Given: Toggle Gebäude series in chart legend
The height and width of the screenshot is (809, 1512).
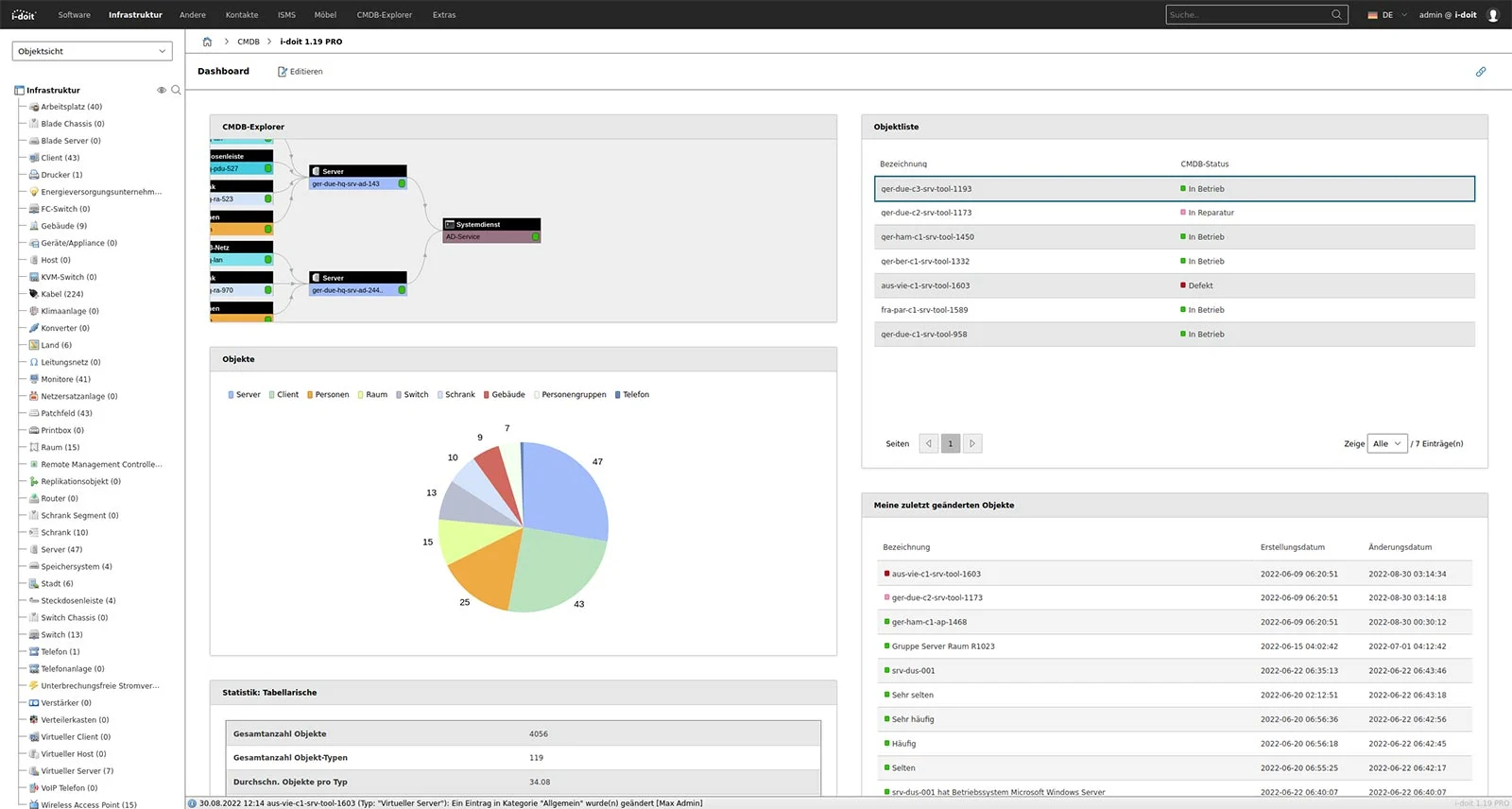Looking at the screenshot, I should click(x=504, y=395).
